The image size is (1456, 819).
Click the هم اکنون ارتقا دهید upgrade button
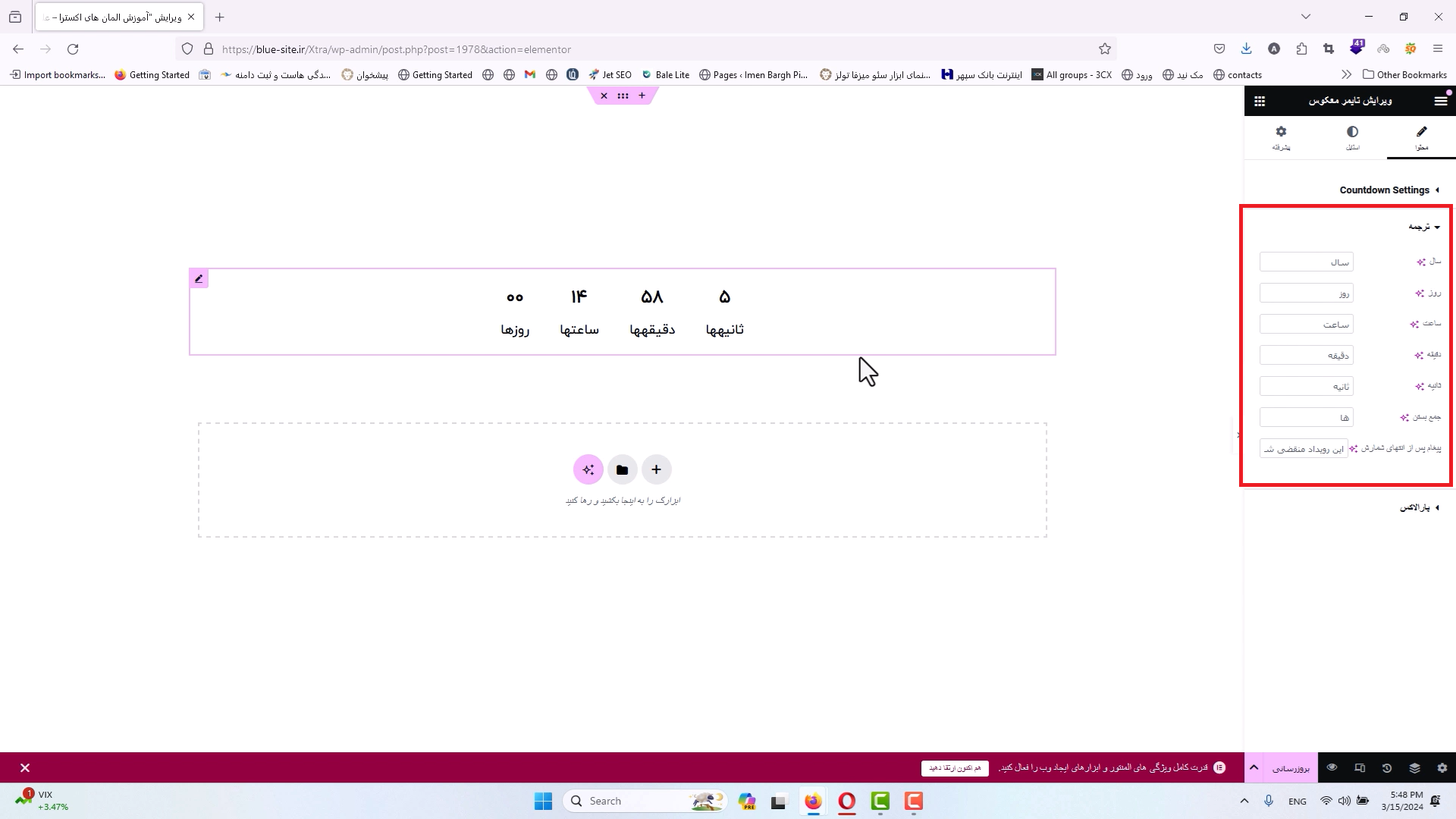[955, 767]
